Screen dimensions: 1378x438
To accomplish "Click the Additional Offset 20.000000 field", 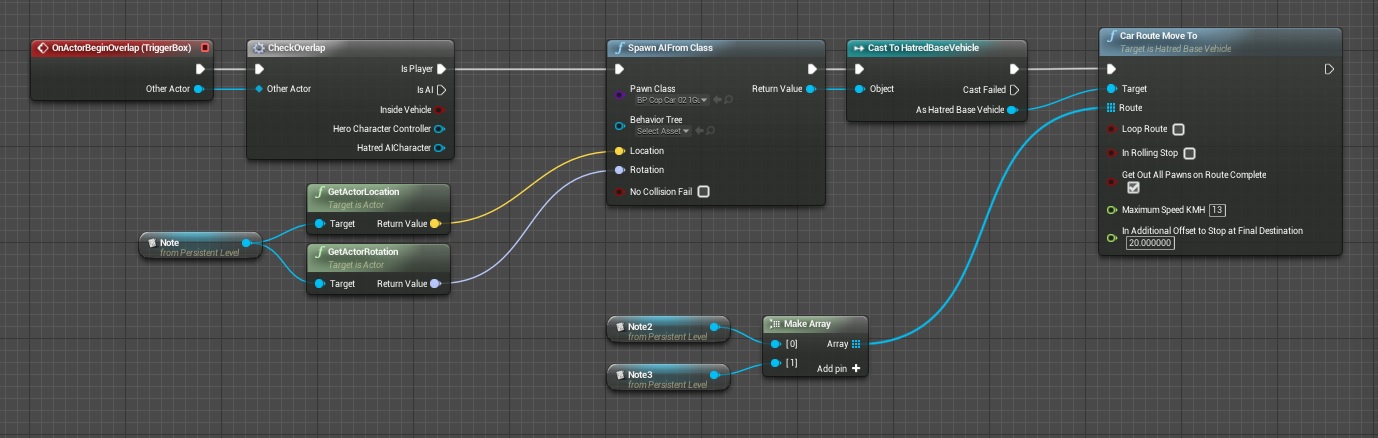I will (1150, 243).
